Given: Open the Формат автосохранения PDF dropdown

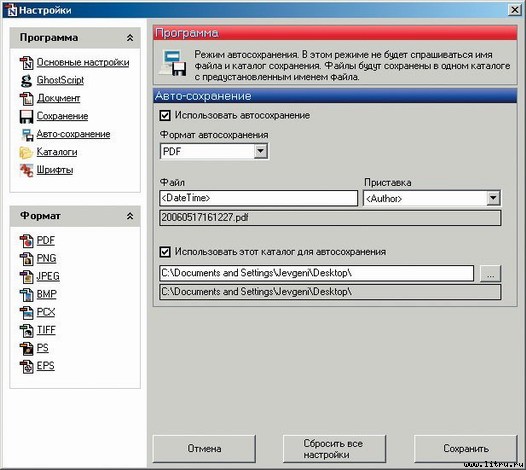Looking at the screenshot, I should (x=261, y=151).
